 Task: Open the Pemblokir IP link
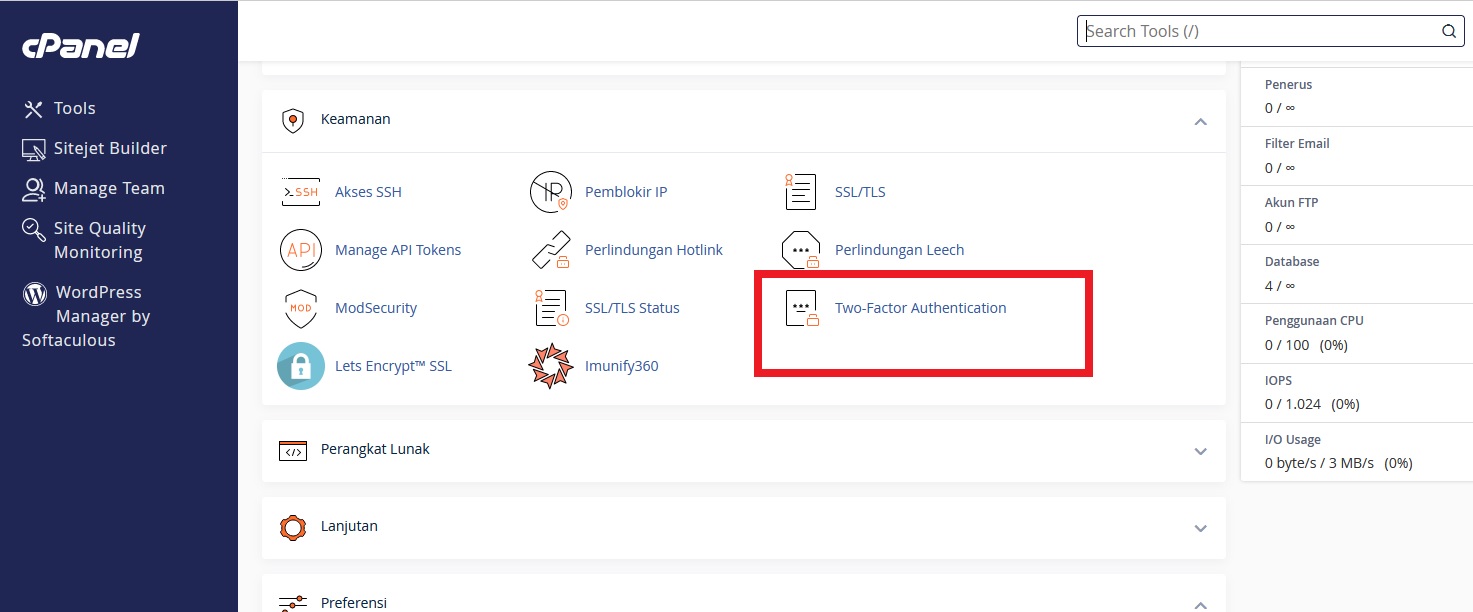(x=626, y=192)
